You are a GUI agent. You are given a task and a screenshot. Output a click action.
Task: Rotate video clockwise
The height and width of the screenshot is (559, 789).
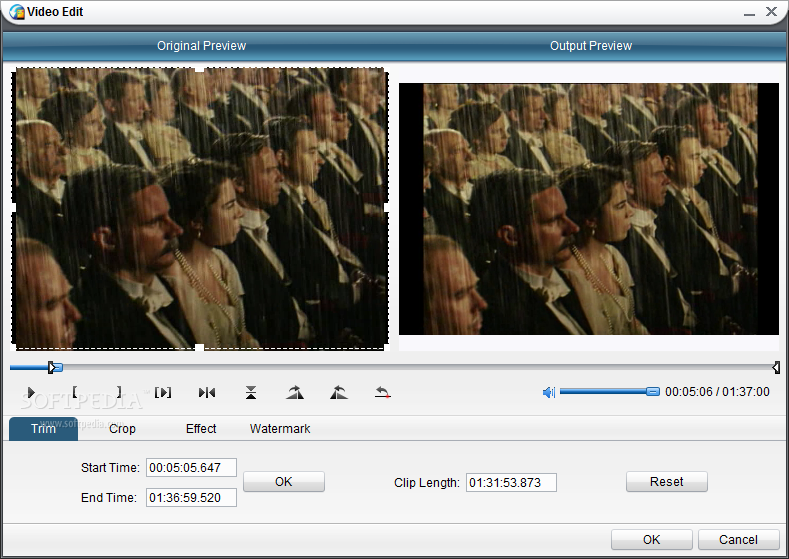point(295,392)
